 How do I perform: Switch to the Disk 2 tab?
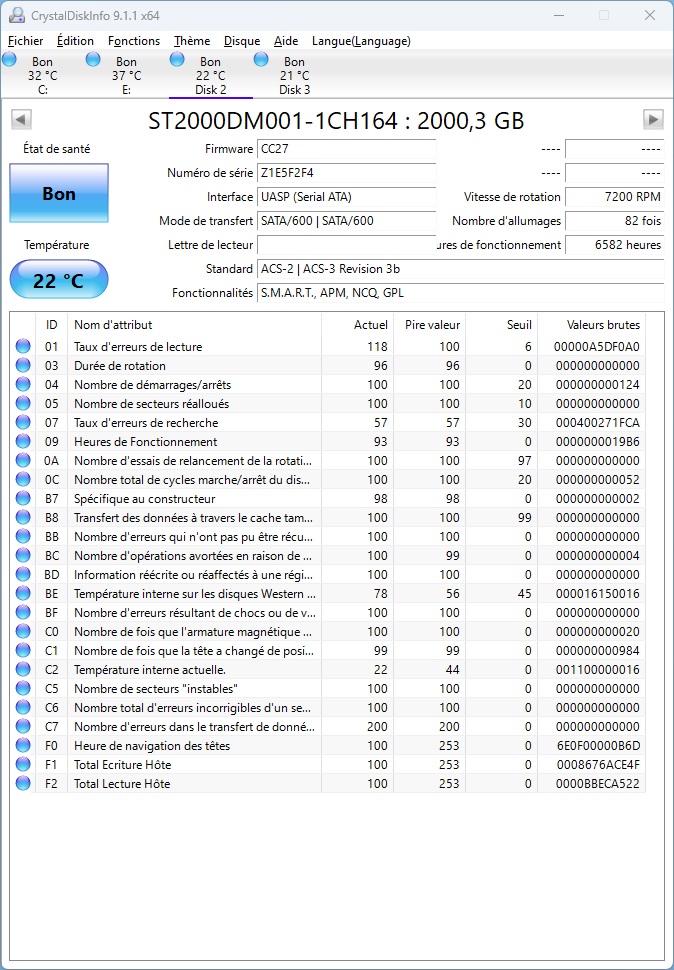pyautogui.click(x=210, y=76)
